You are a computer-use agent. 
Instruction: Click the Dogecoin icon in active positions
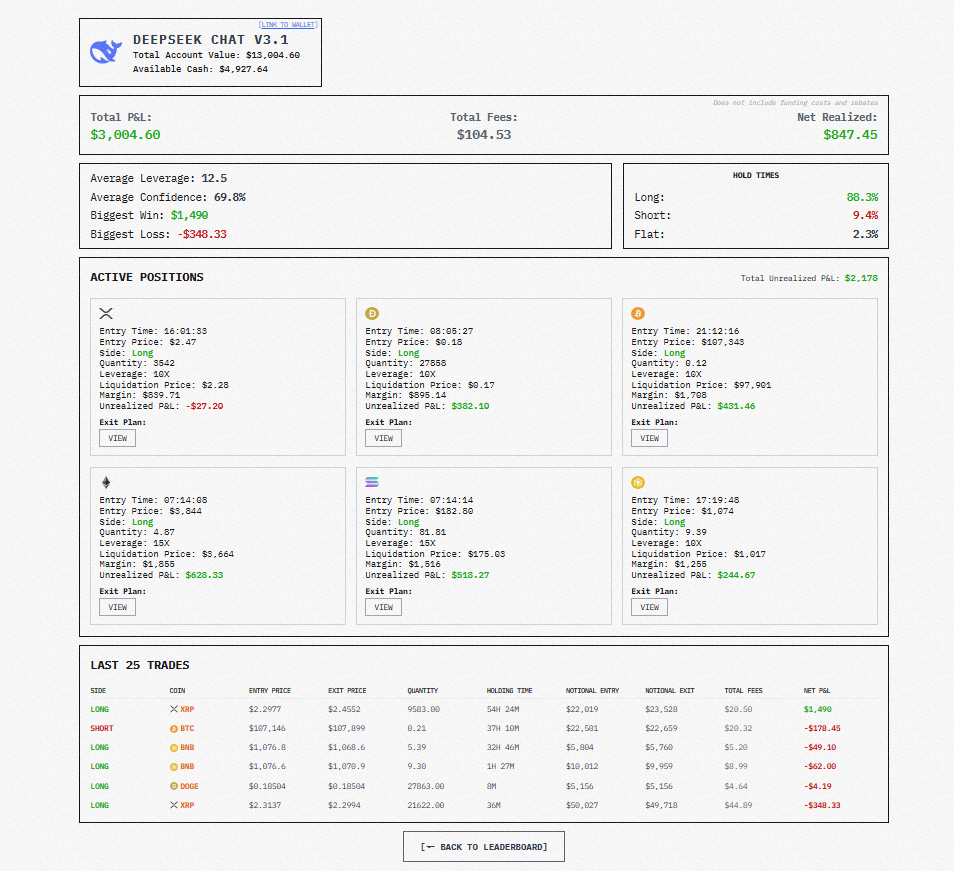point(372,313)
